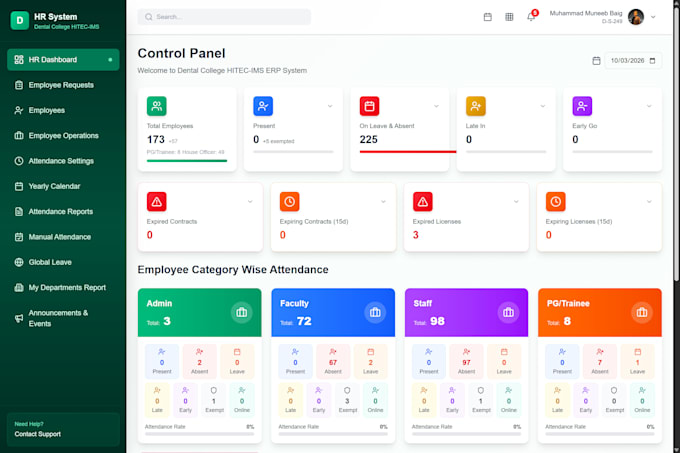Click Faculty Exempt tile showing 3
Viewport: 680px width, 453px height.
pos(347,400)
